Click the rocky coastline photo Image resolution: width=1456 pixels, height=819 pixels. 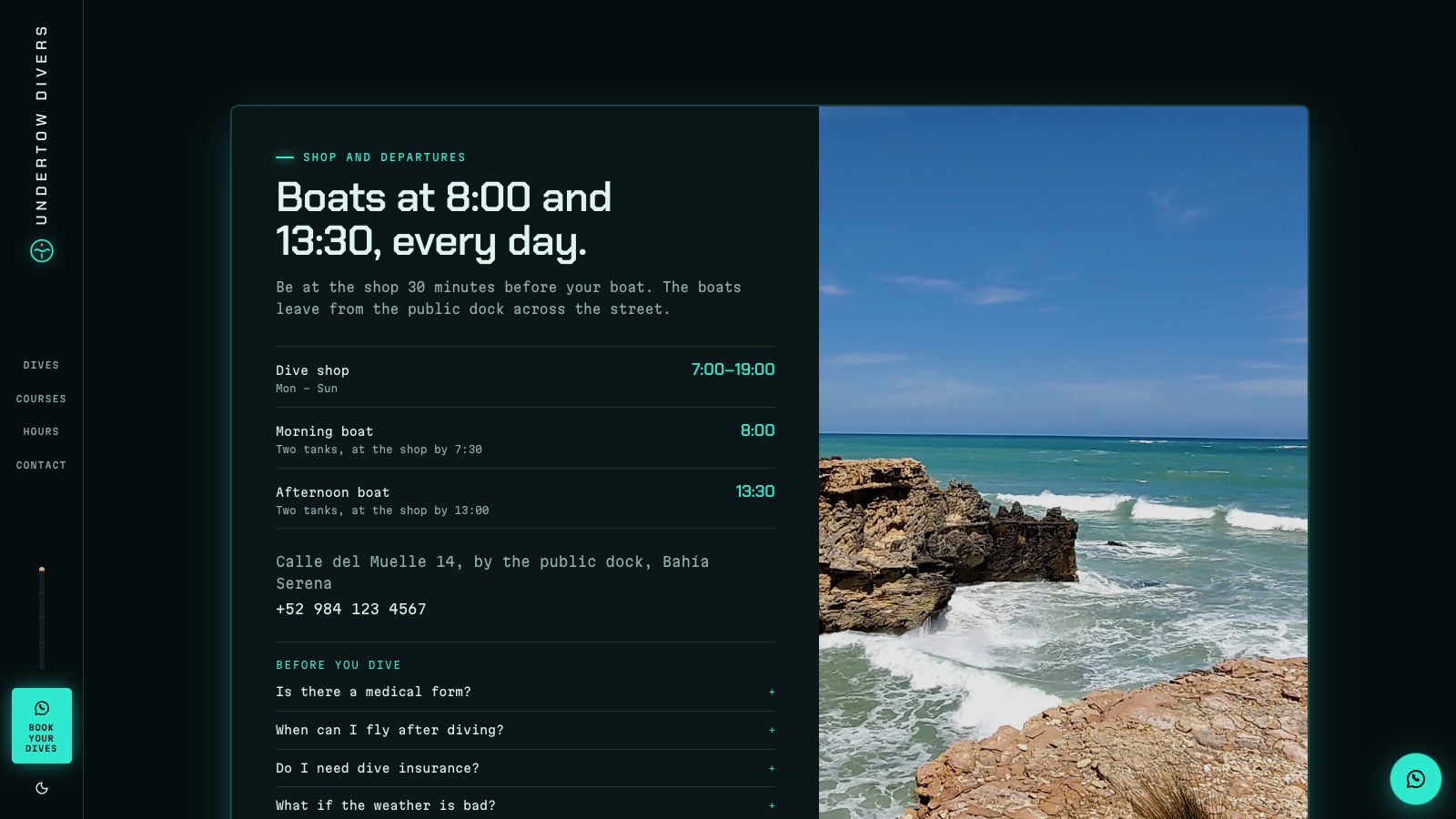(x=1063, y=462)
